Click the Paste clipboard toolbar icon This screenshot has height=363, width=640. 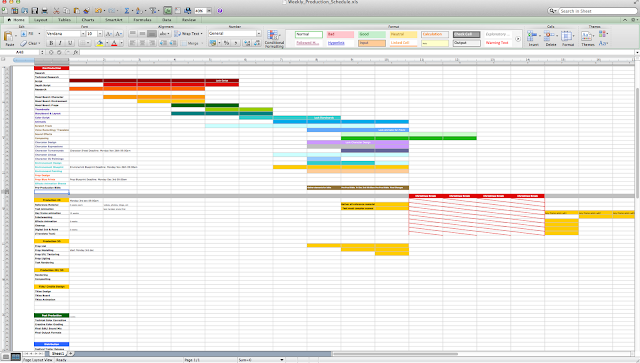76,11
